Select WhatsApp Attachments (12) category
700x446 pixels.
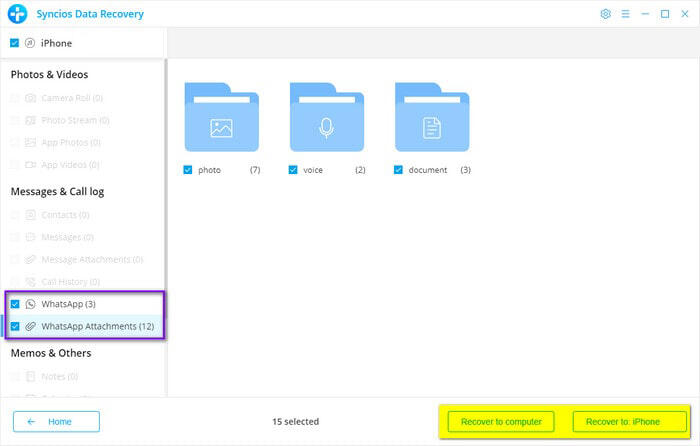pyautogui.click(x=97, y=326)
